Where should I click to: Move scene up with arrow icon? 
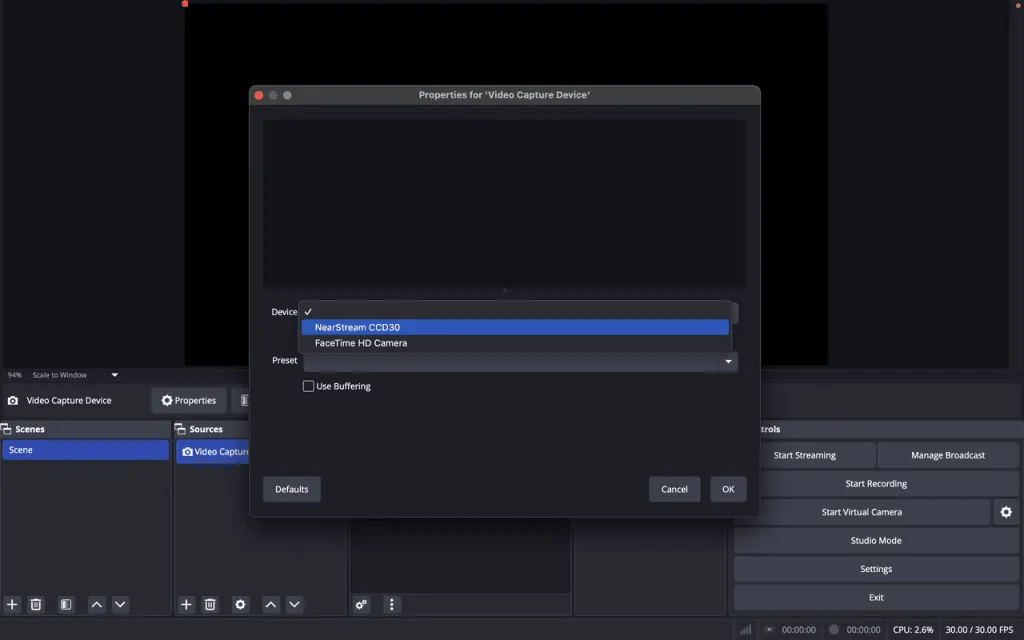click(97, 604)
